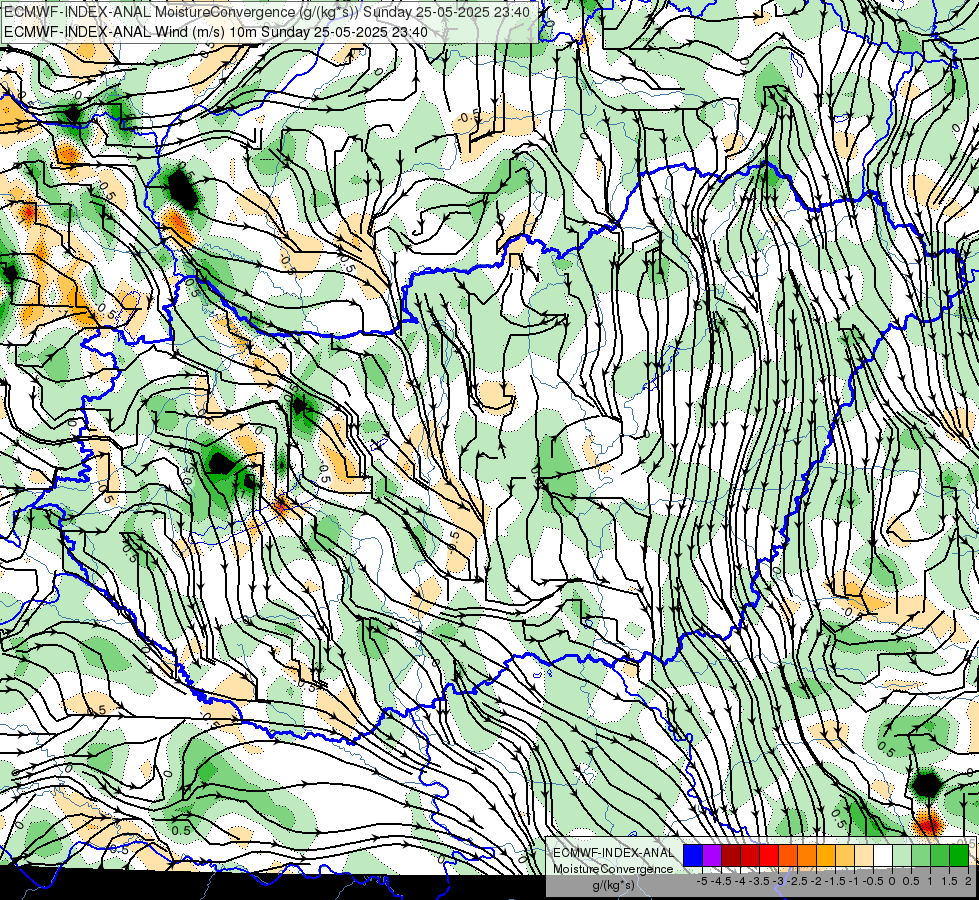Click the g/(kg*s) unit label in legend
The width and height of the screenshot is (979, 900).
614,886
